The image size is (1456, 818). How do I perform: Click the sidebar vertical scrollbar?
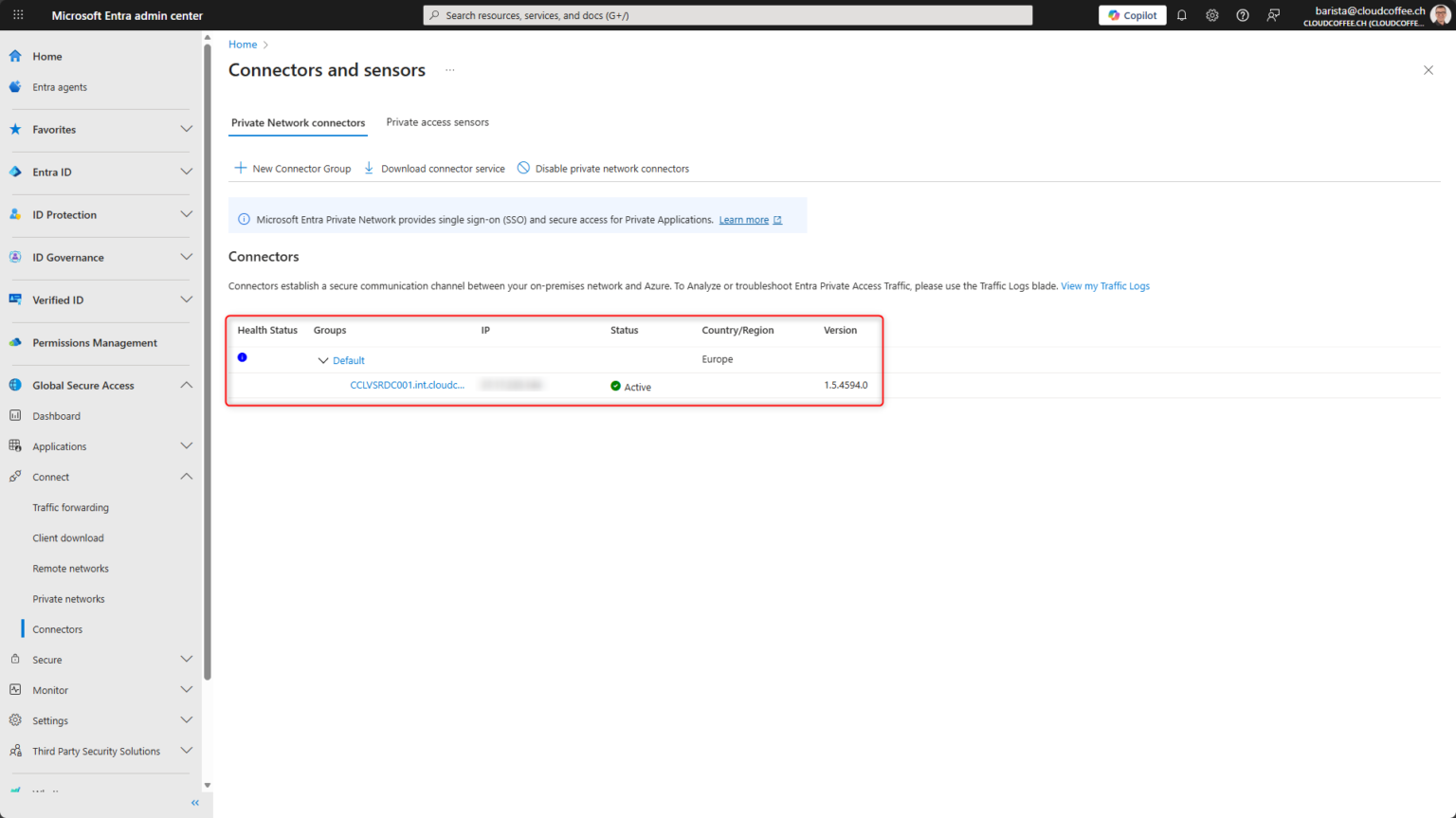point(208,360)
